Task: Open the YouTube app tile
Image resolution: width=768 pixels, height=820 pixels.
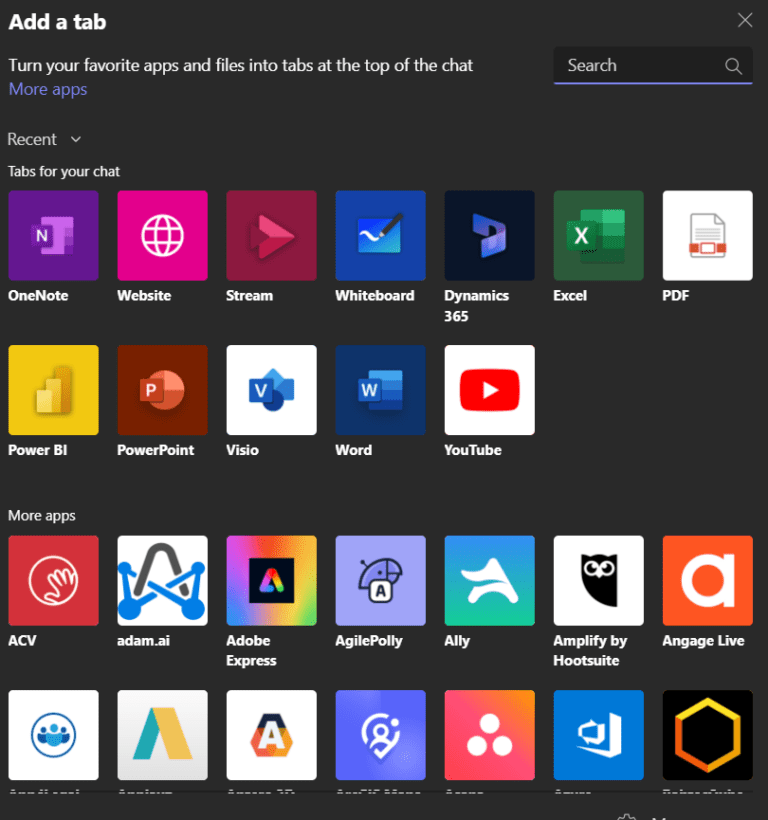Action: (489, 390)
